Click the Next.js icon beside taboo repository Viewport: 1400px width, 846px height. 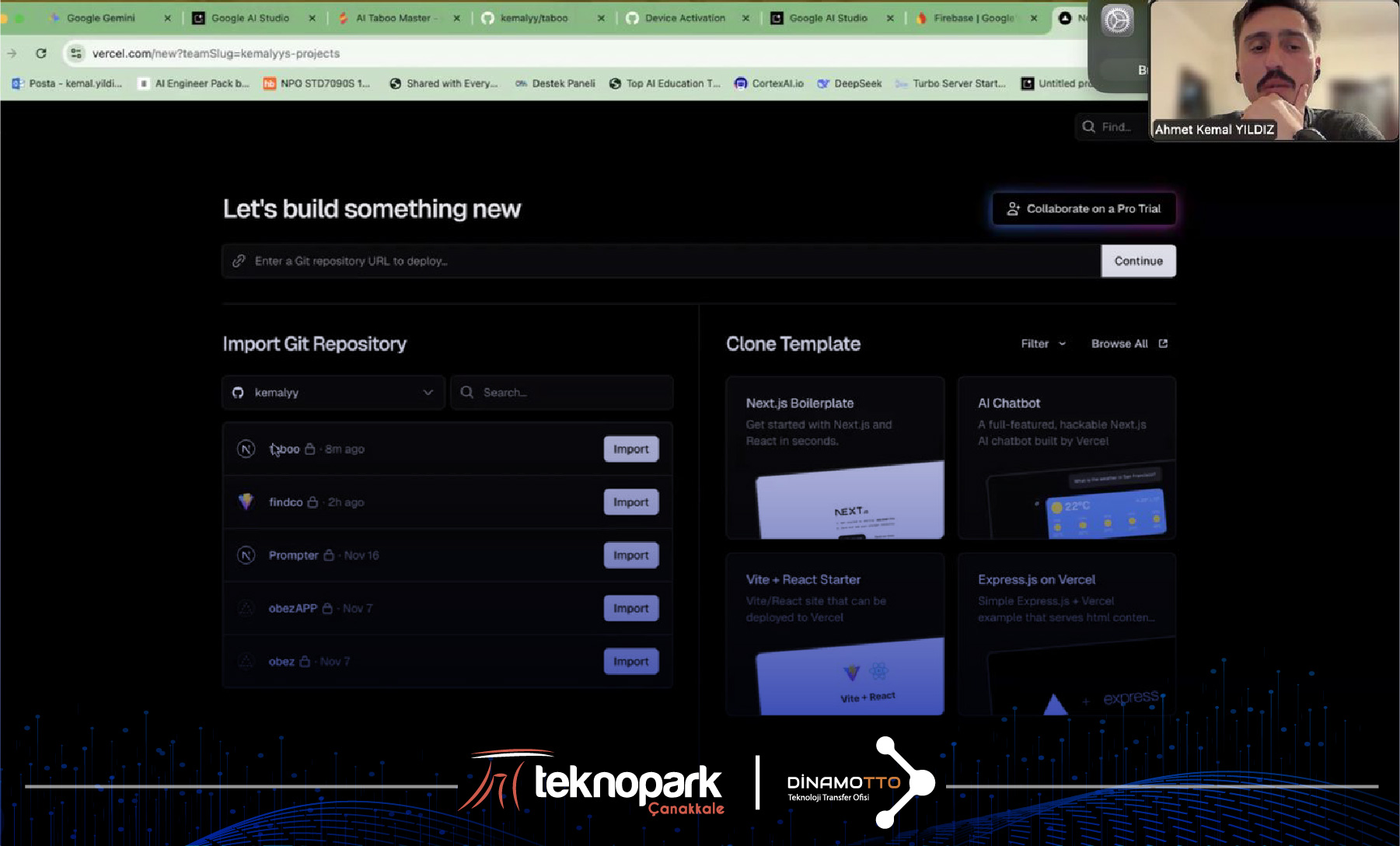click(x=246, y=449)
